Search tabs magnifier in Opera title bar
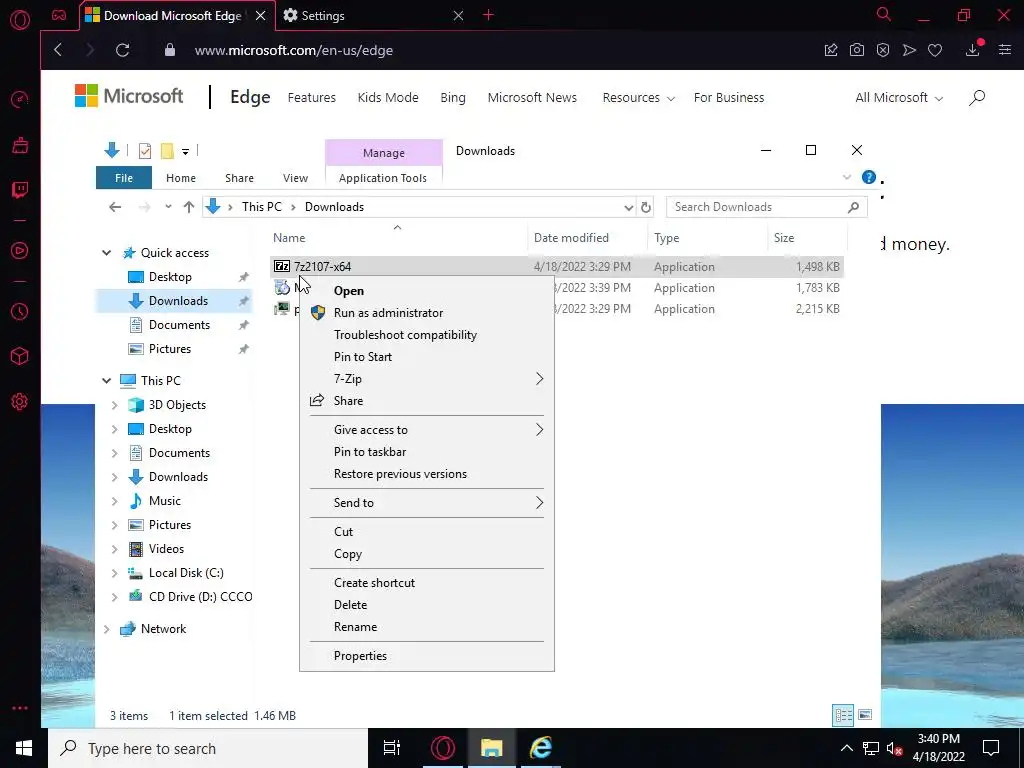Viewport: 1024px width, 768px height. [884, 14]
